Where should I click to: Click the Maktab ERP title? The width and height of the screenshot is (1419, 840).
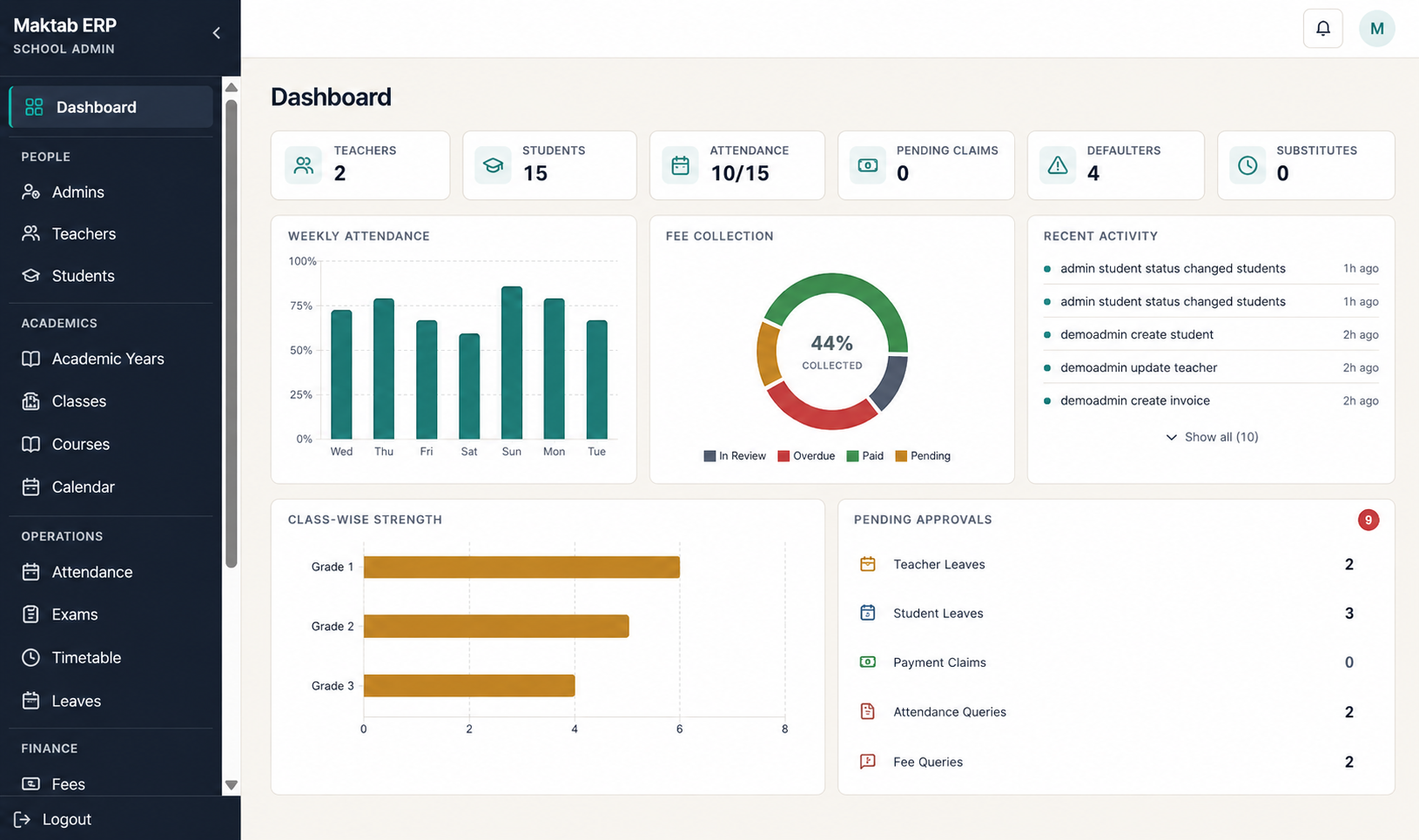[65, 25]
